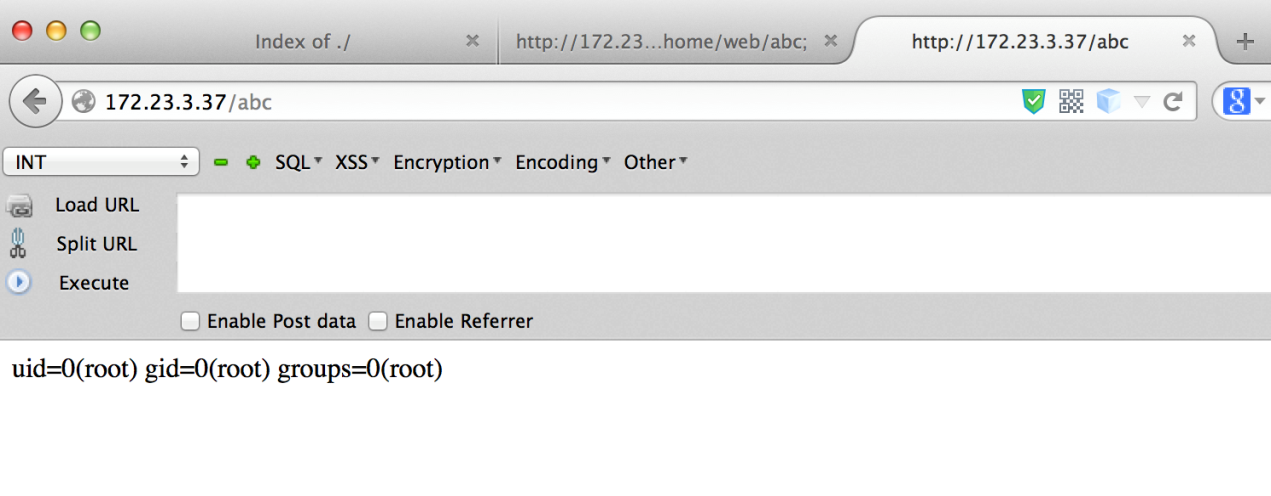Enable Referrer checkbox
This screenshot has width=1271, height=496.
(377, 321)
